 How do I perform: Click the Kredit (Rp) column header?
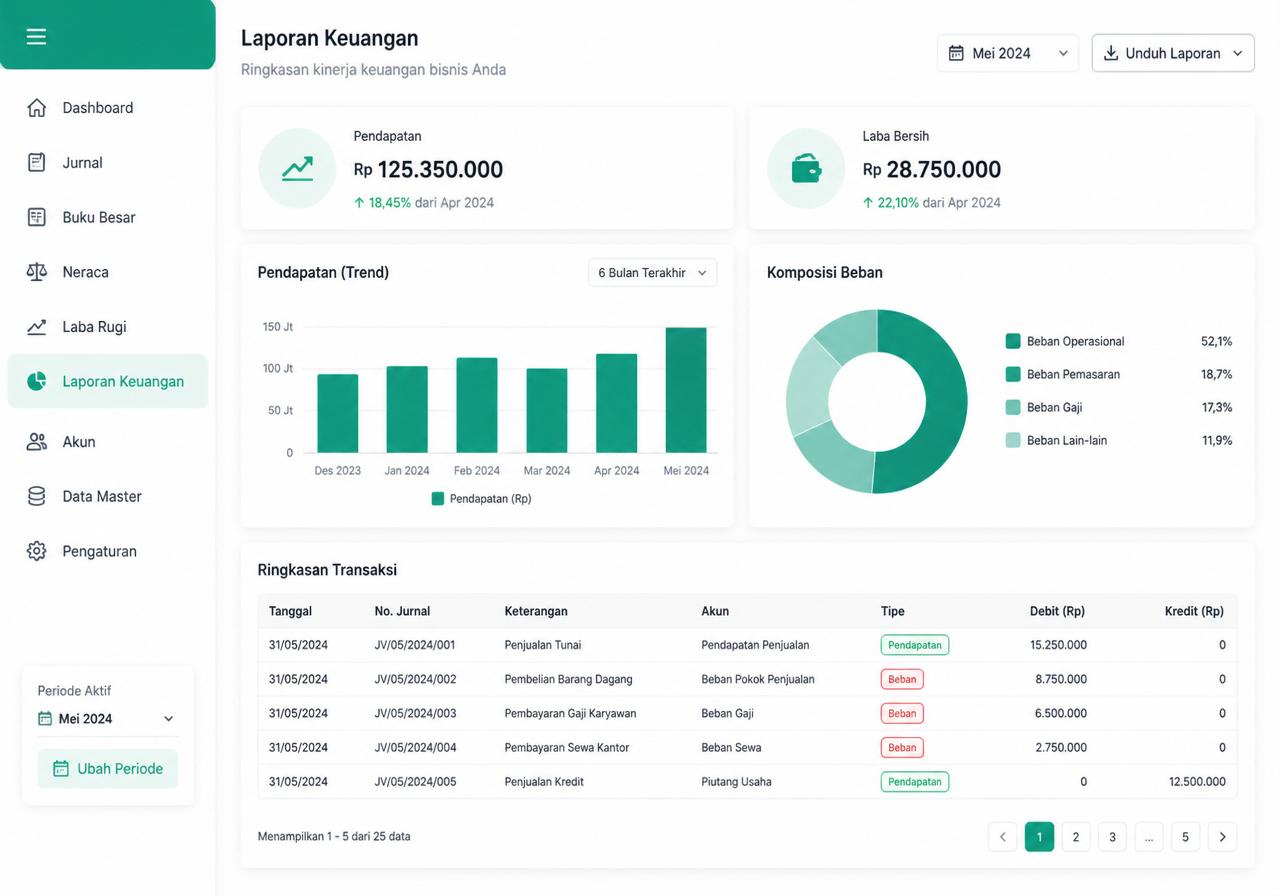click(1194, 611)
